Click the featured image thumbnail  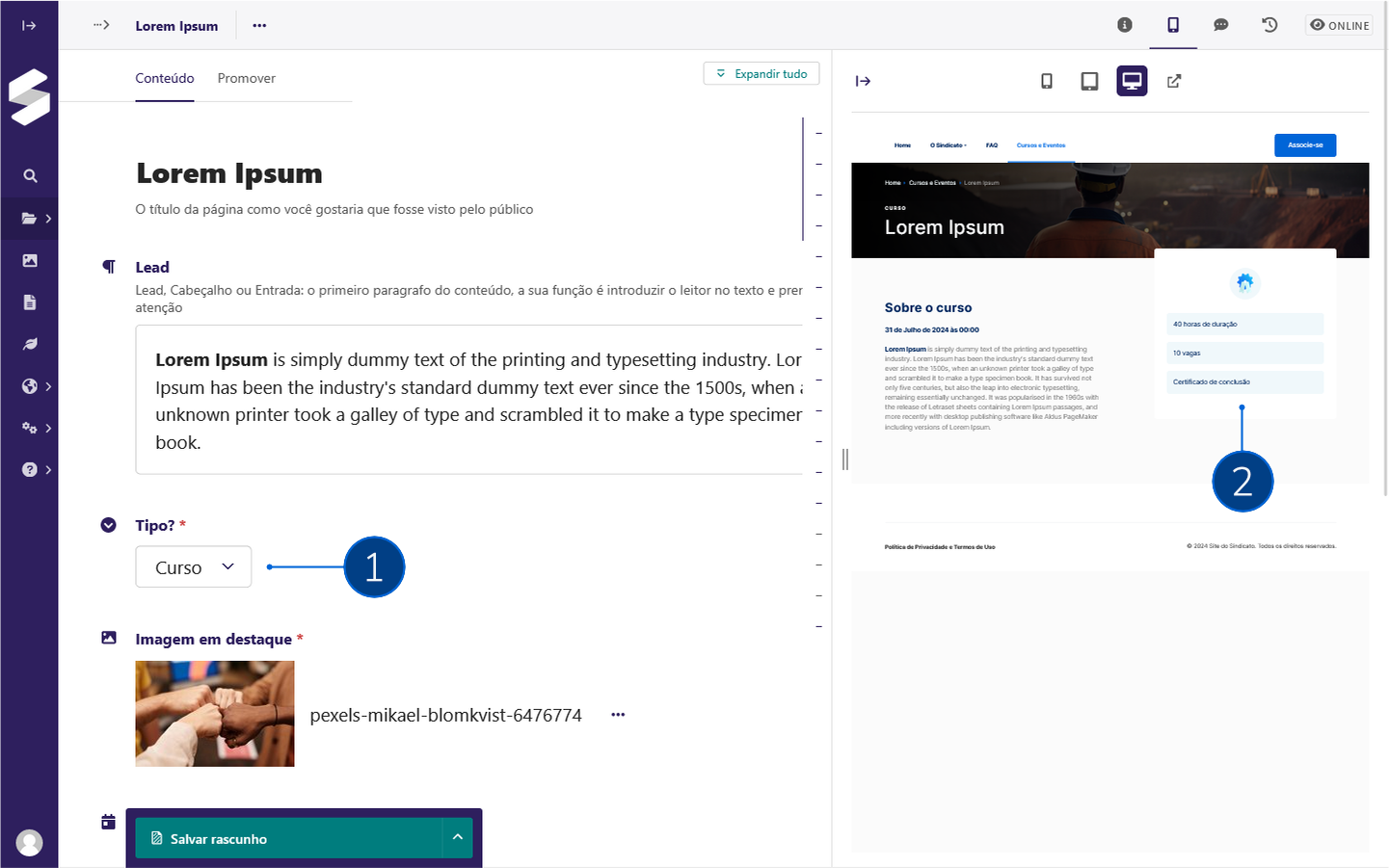click(x=215, y=714)
